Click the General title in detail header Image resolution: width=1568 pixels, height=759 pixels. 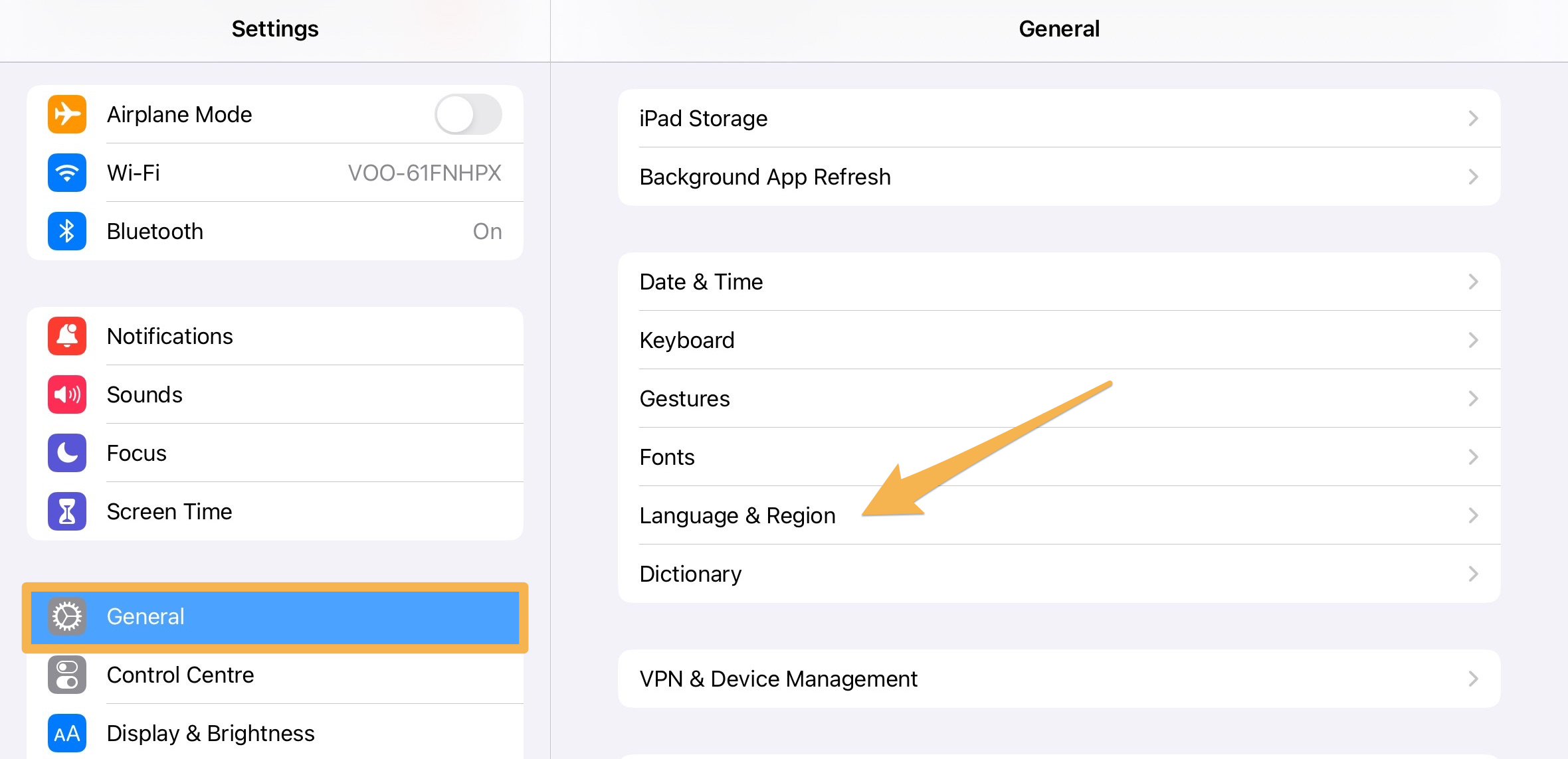click(x=1059, y=29)
